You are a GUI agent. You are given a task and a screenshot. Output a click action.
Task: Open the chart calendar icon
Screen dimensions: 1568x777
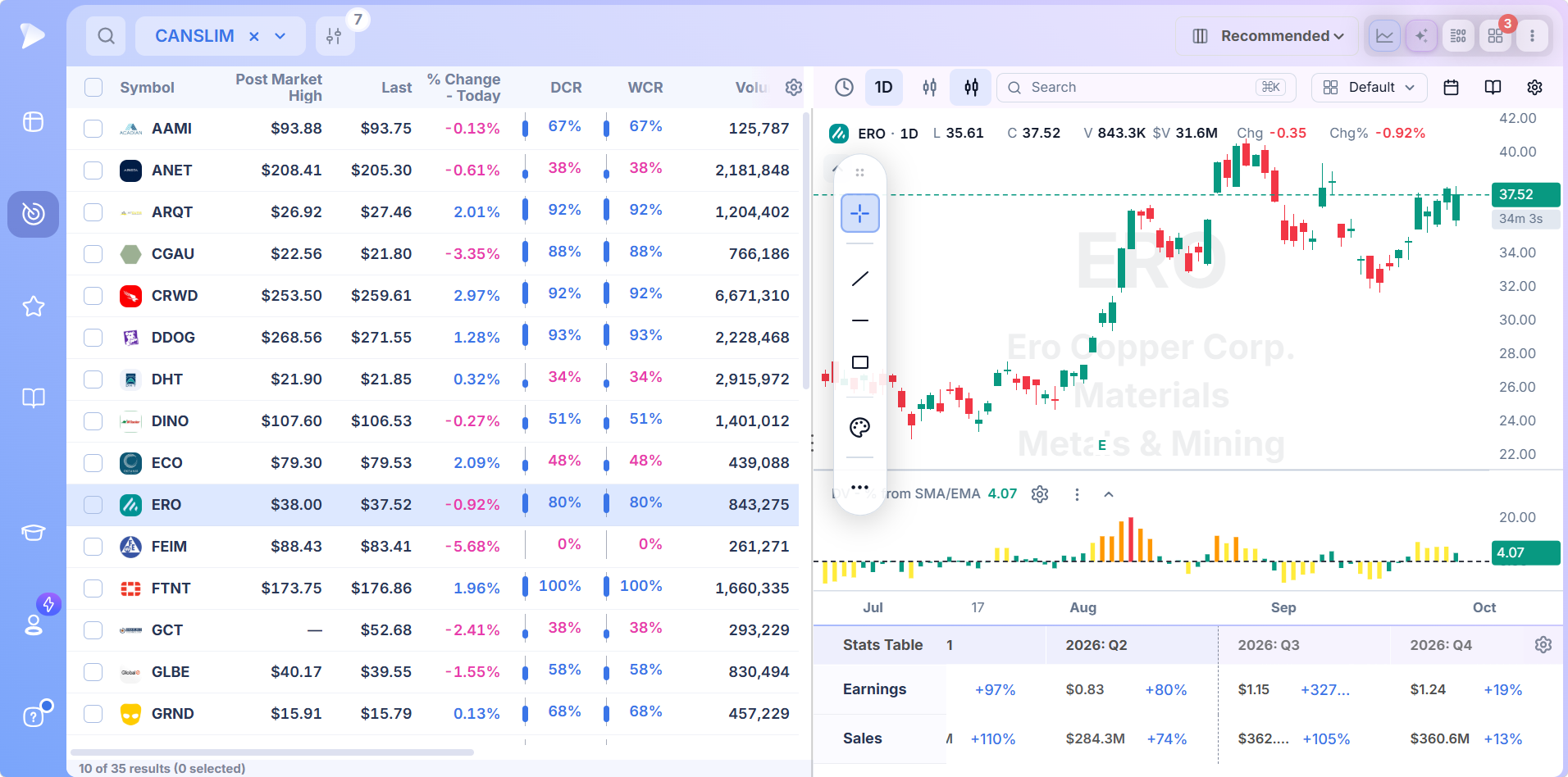tap(1451, 87)
